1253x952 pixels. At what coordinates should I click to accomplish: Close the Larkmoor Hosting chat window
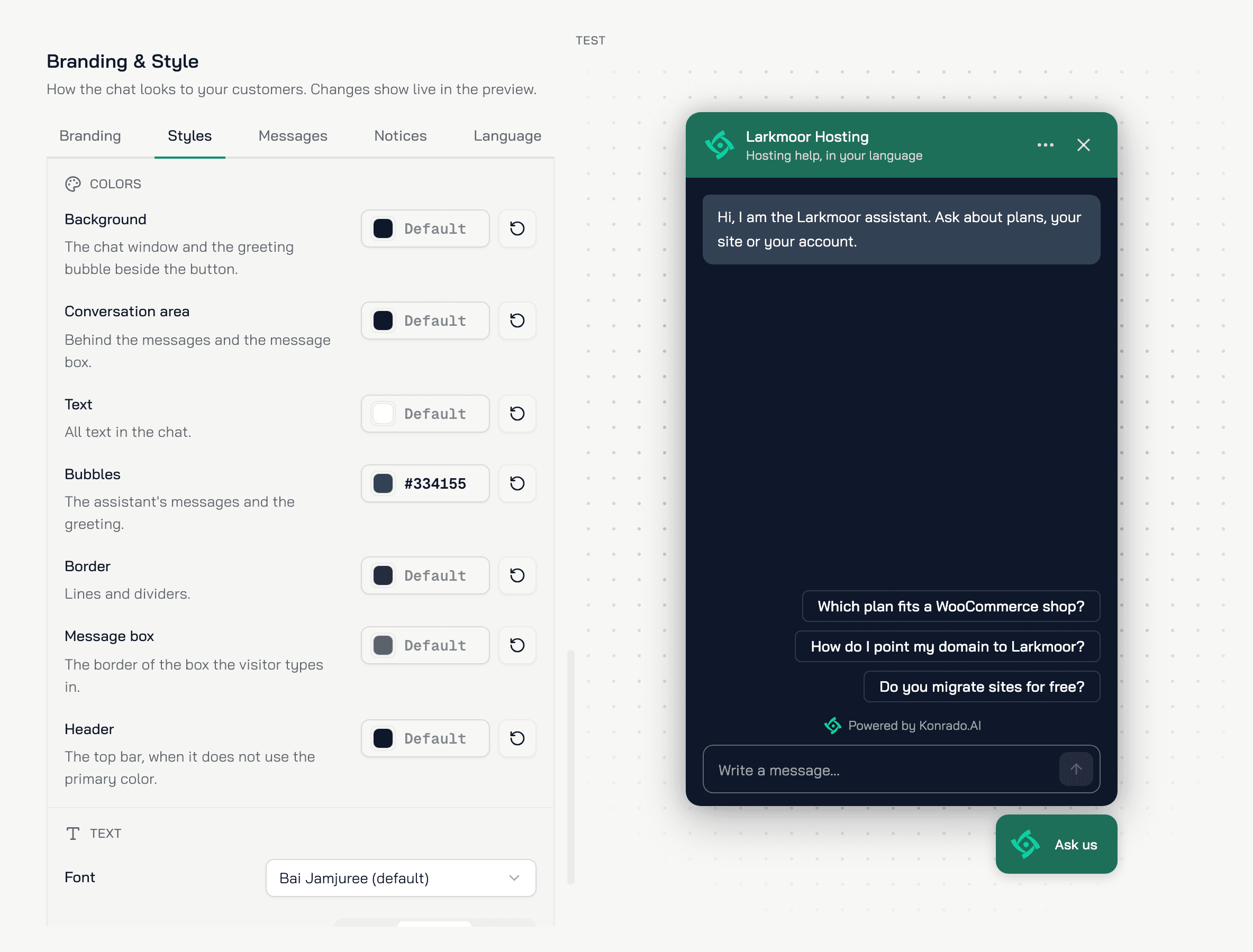click(x=1084, y=145)
